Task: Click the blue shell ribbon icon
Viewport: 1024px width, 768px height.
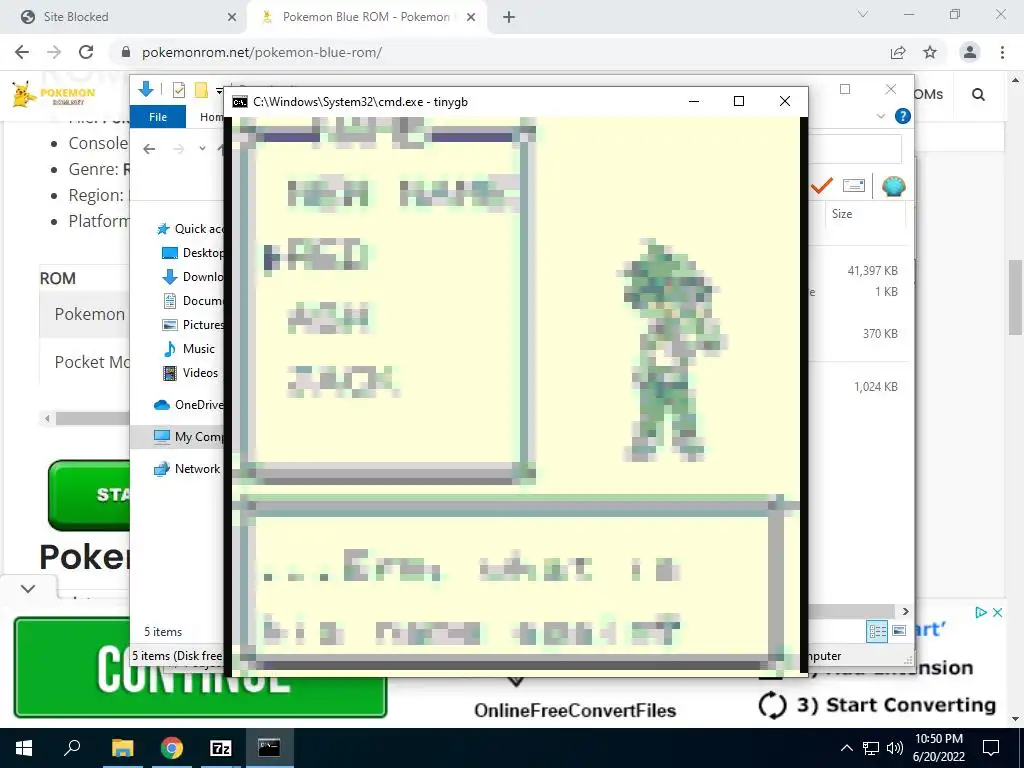Action: point(893,187)
